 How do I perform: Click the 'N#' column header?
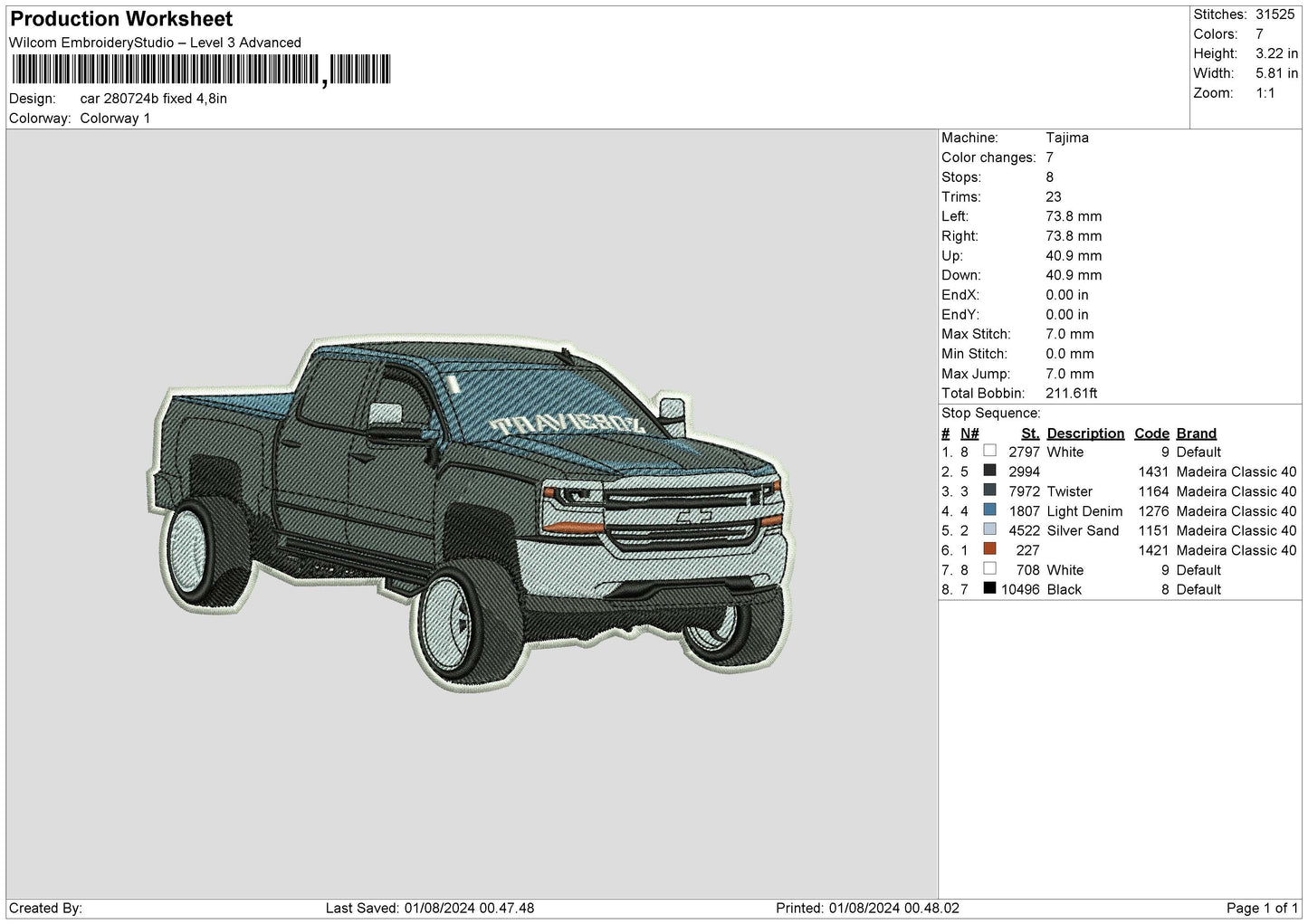(969, 433)
